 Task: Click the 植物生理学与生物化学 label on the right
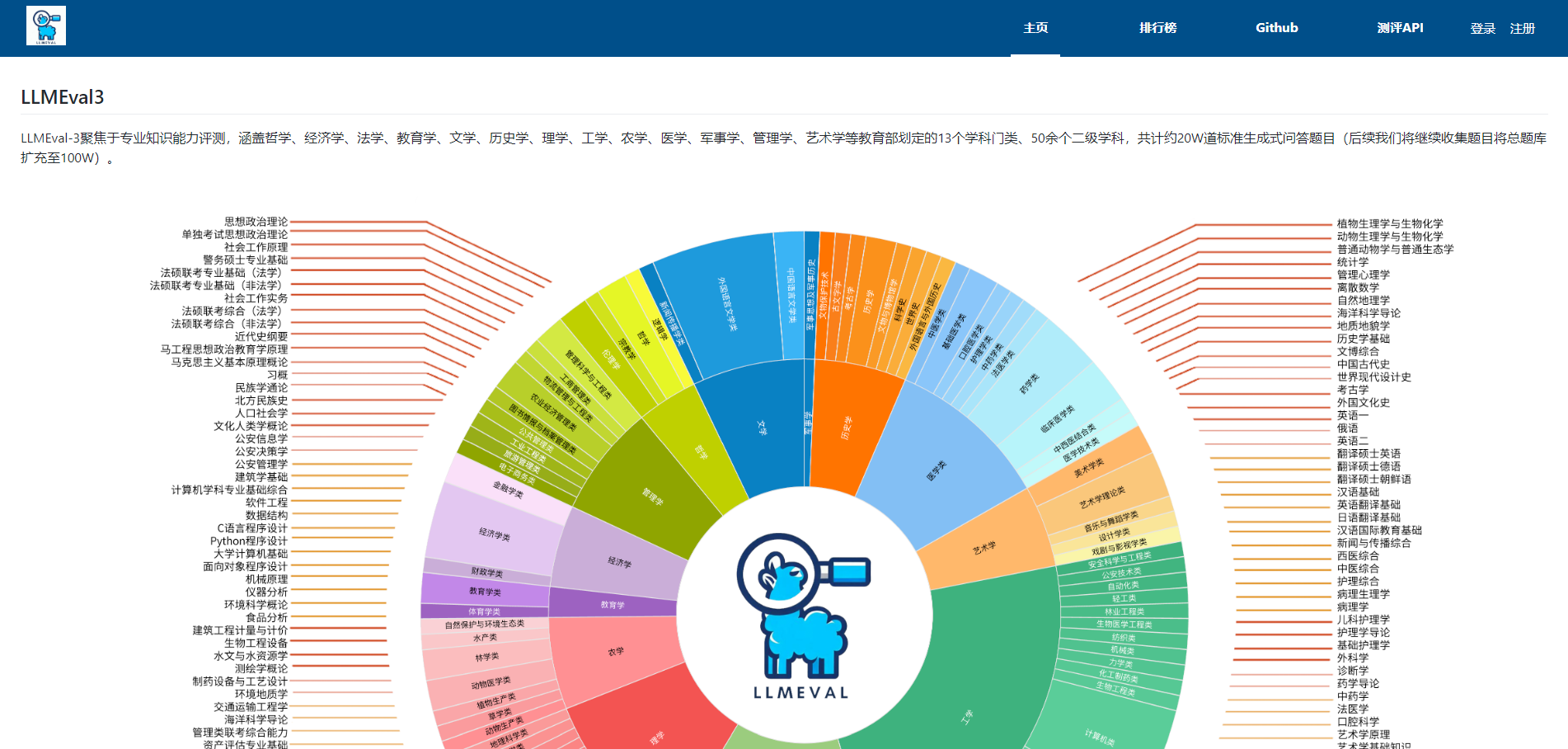[x=1390, y=223]
